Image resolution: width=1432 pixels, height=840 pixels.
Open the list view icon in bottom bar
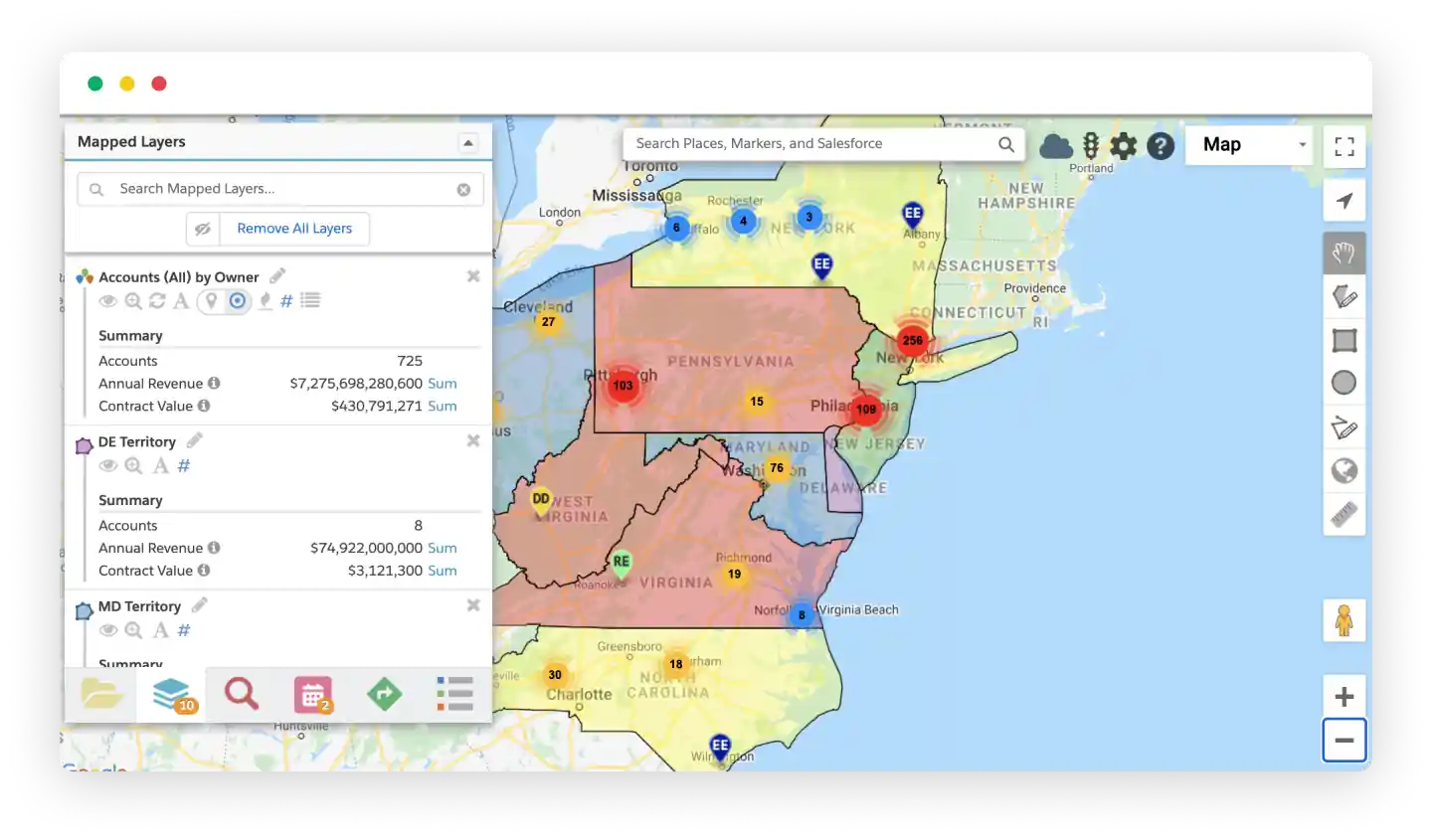click(454, 693)
